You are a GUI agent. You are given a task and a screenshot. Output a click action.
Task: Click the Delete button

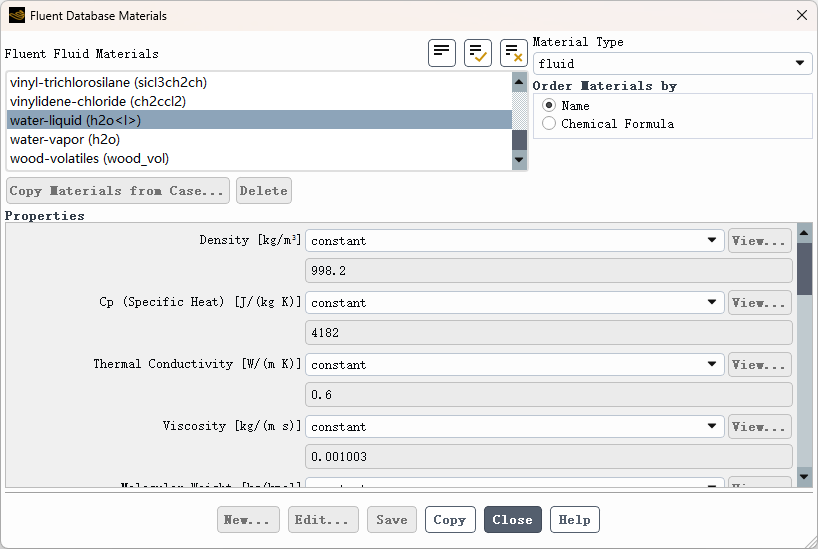point(263,191)
